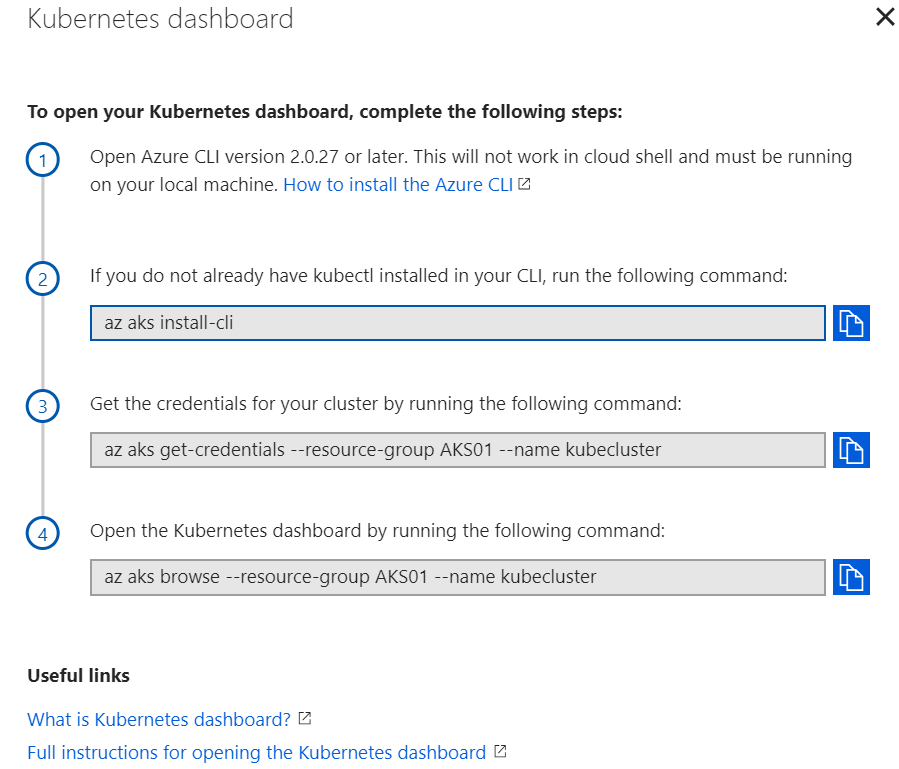
Task: Click external-link icon after 'What is Kubernetes dashboard?'
Action: (x=305, y=718)
